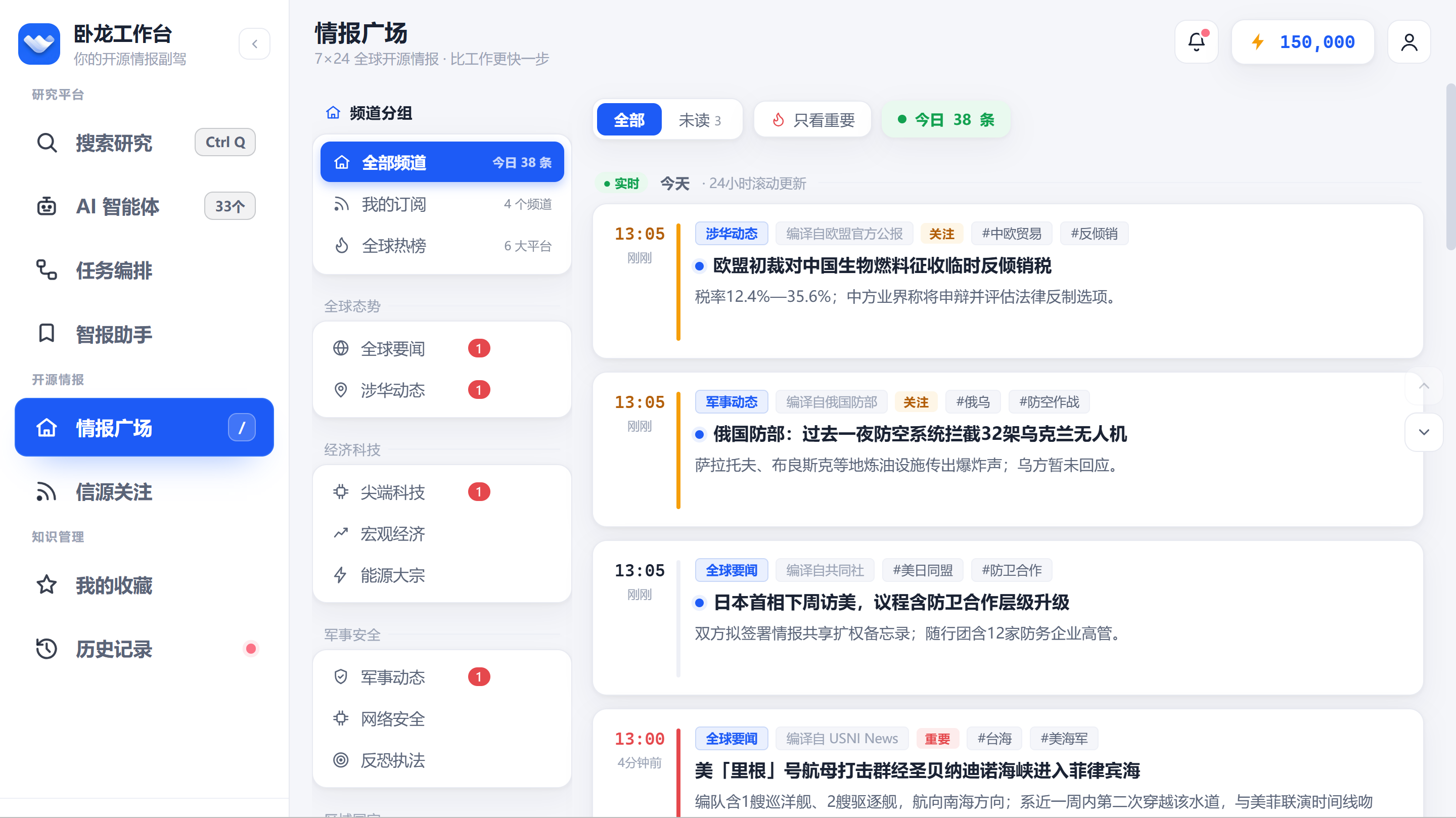Select the 宏观经济 channel
Screen dimensions: 1456x818
tap(442, 534)
